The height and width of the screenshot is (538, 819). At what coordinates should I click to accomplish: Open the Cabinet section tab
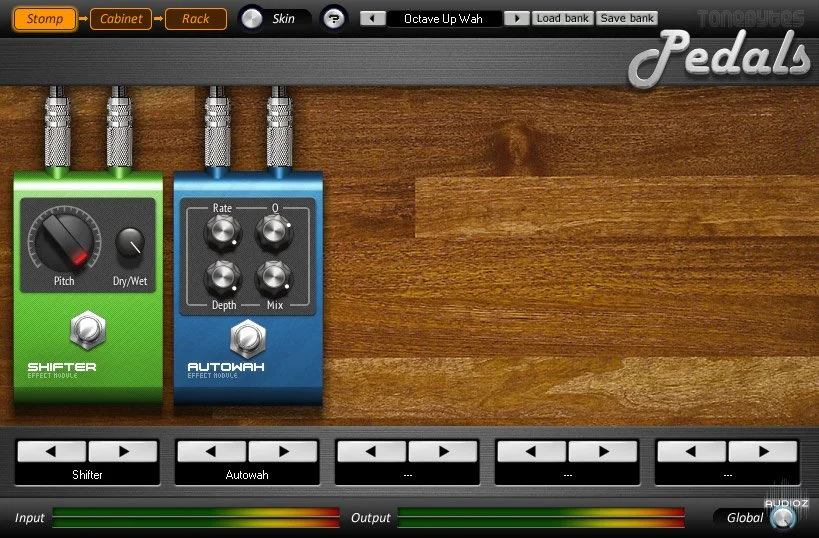121,19
